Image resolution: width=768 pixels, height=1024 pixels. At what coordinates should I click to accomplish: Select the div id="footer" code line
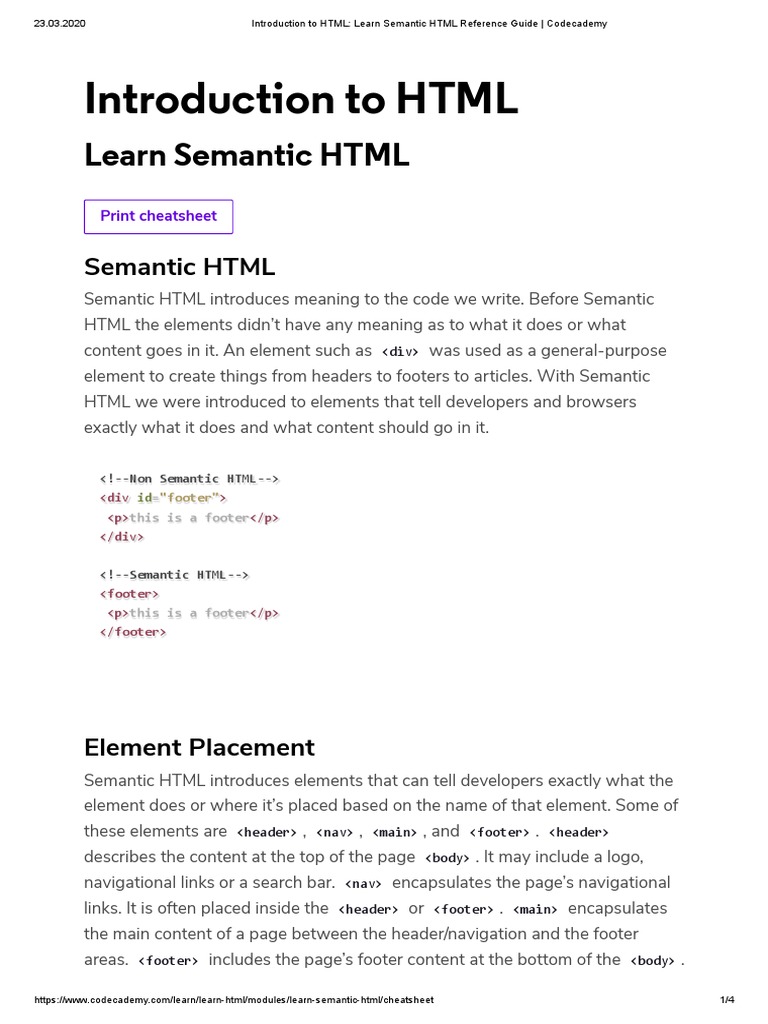coord(163,497)
